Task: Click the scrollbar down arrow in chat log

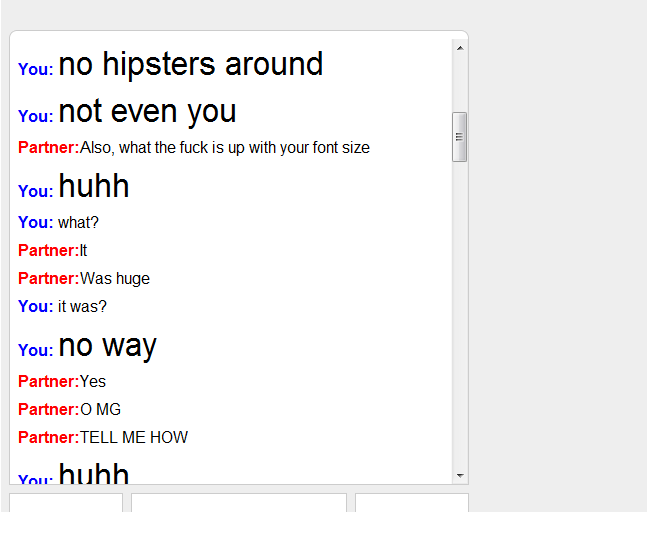Action: click(460, 475)
